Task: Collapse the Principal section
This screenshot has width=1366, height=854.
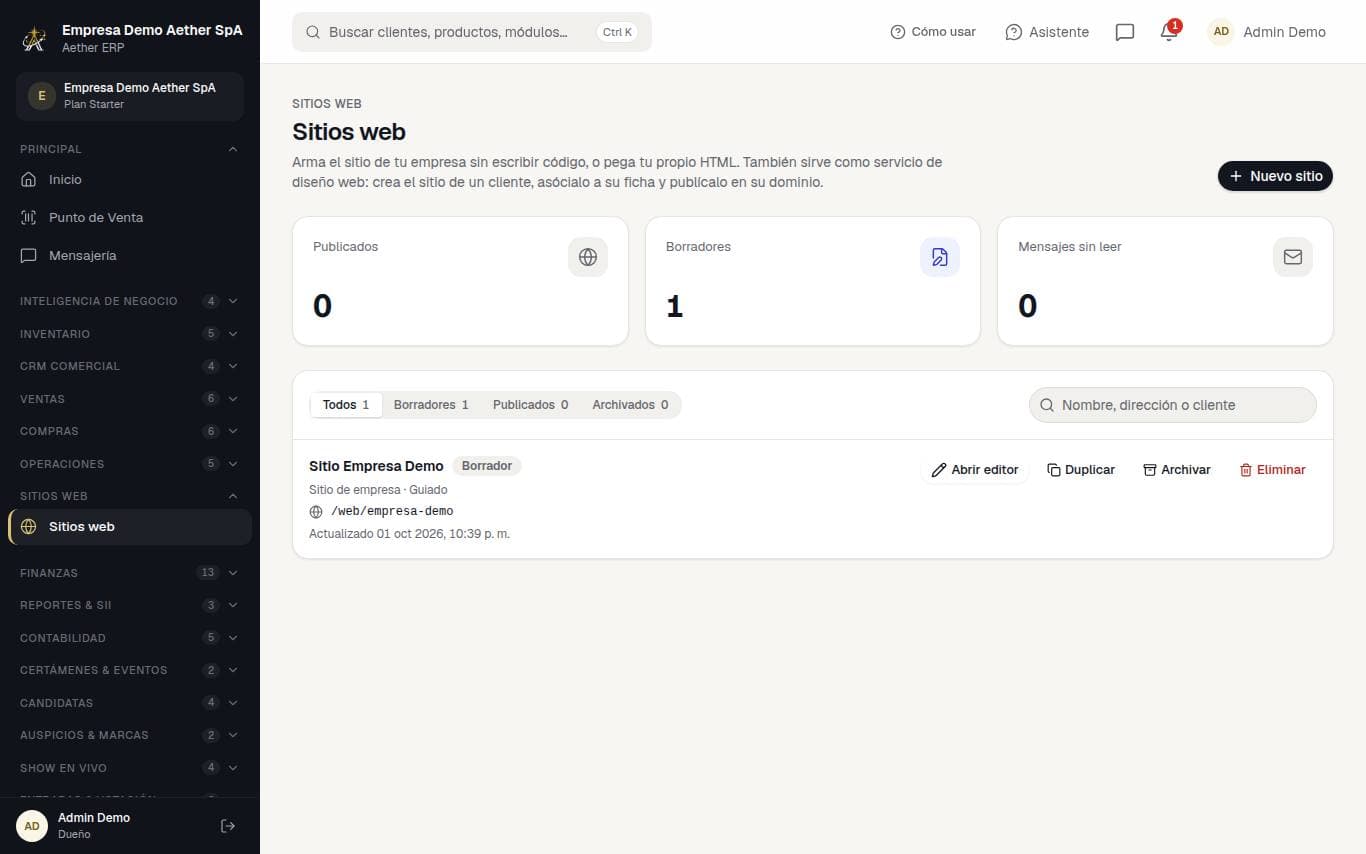Action: (x=130, y=149)
